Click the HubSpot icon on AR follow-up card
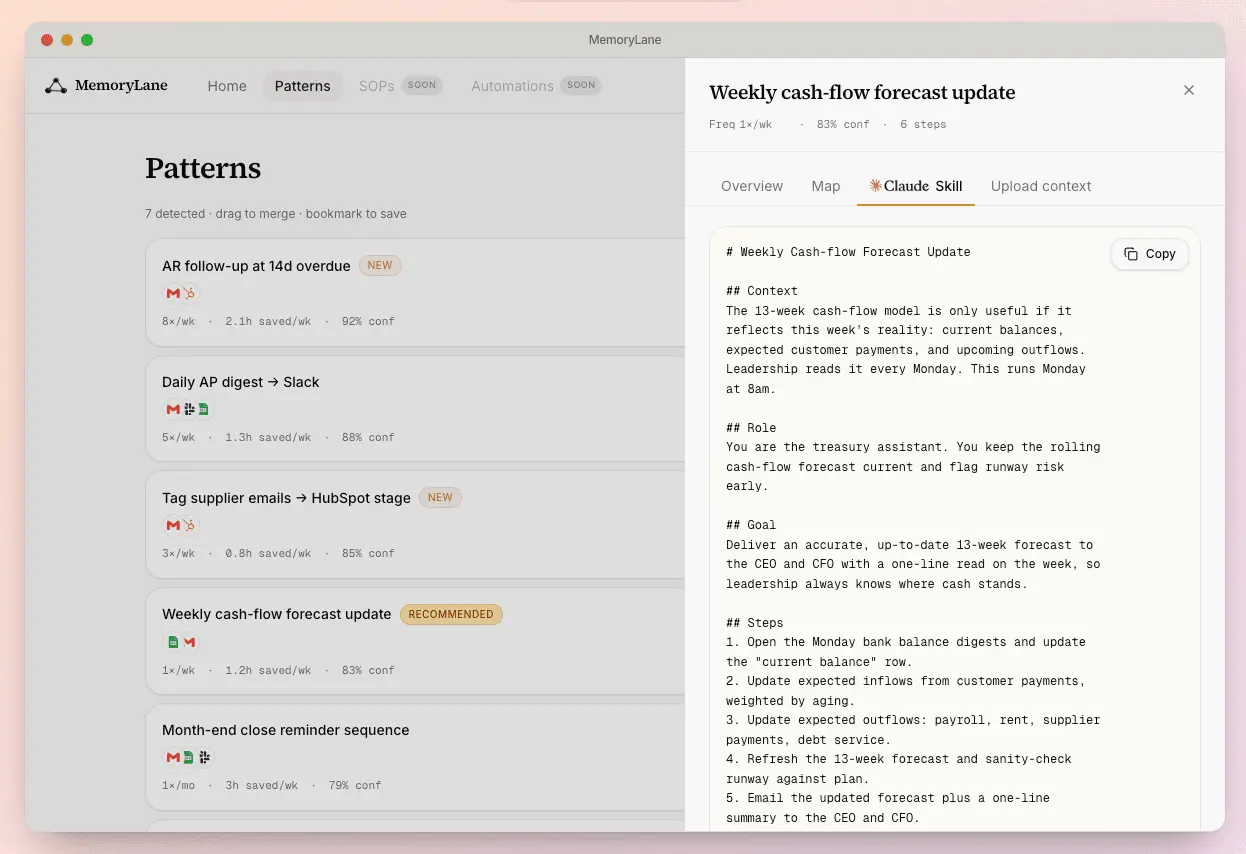Viewport: 1246px width, 854px height. coord(189,293)
